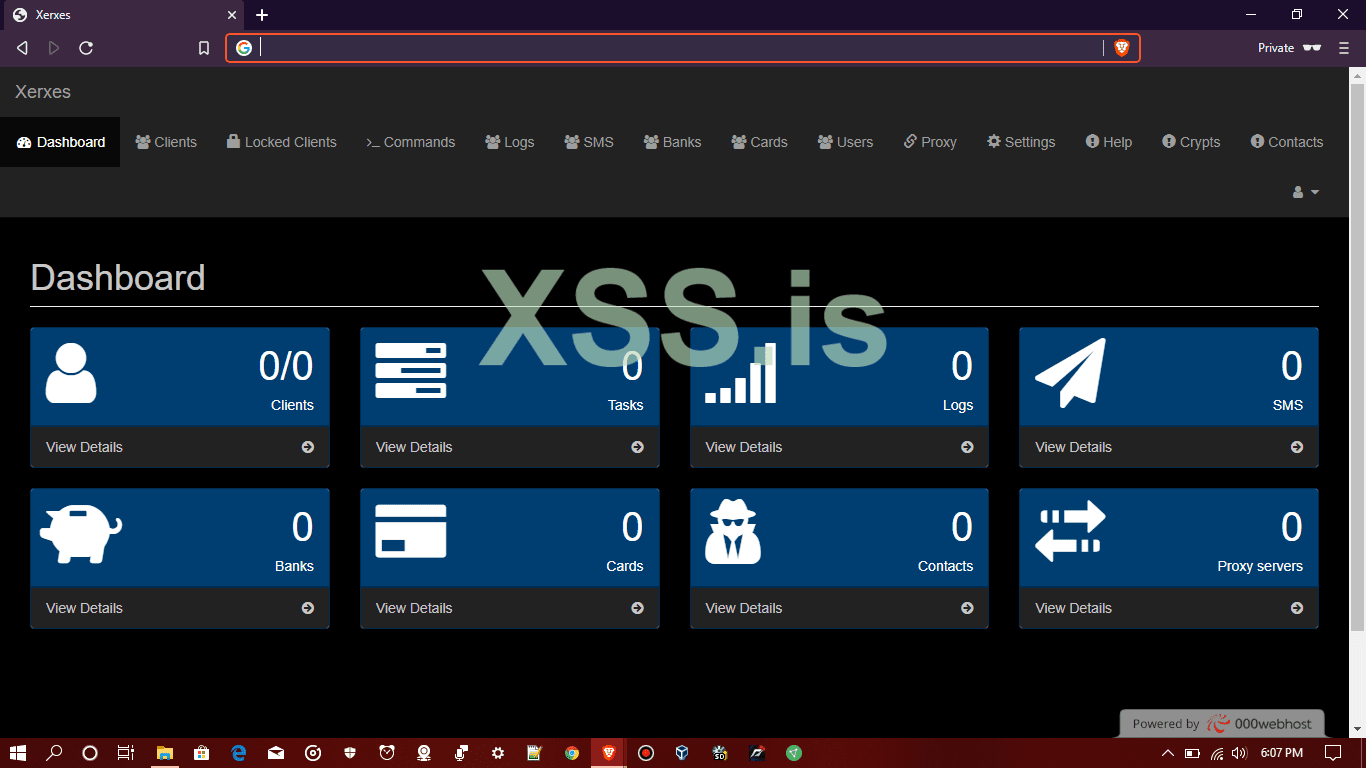Open the Commands navigation item
1366x768 pixels.
pyautogui.click(x=411, y=142)
